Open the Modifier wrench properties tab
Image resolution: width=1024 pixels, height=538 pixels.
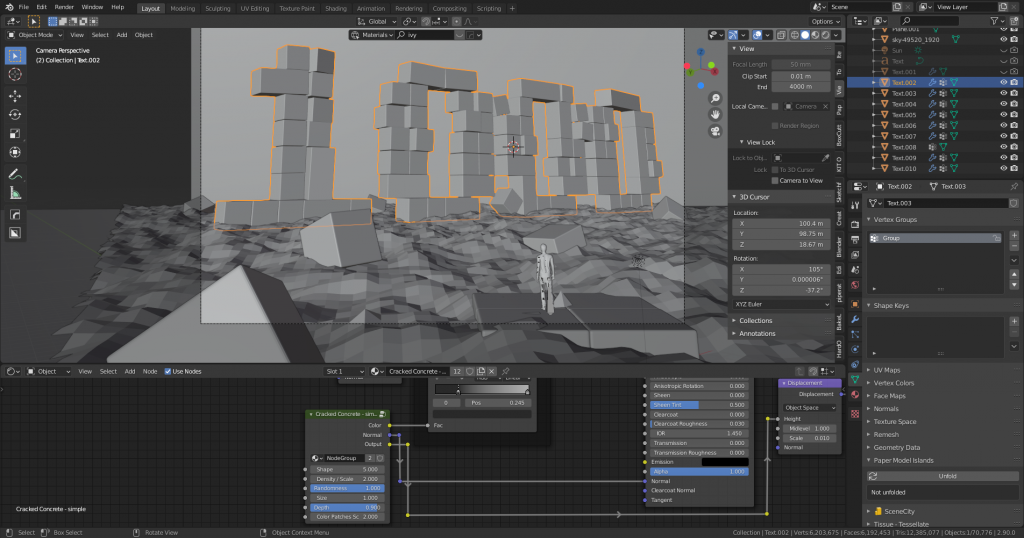point(855,319)
